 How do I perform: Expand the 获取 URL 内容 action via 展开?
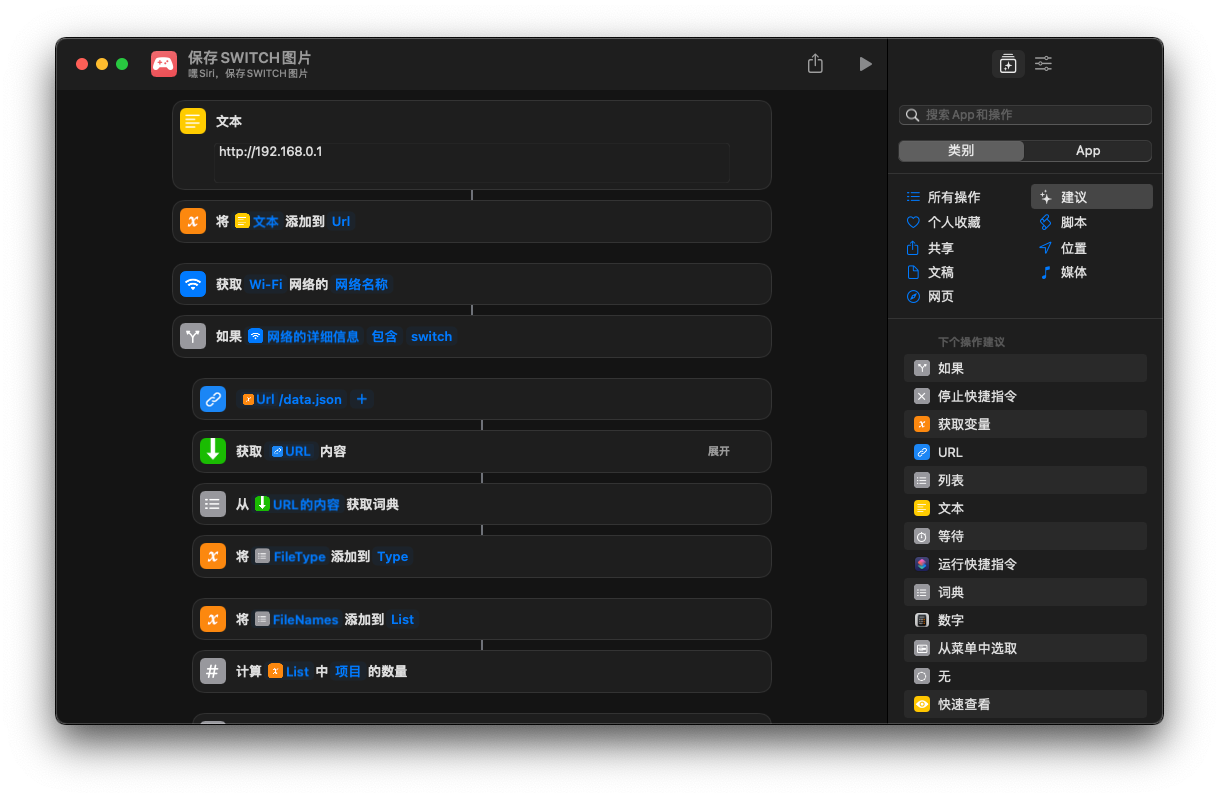(718, 452)
